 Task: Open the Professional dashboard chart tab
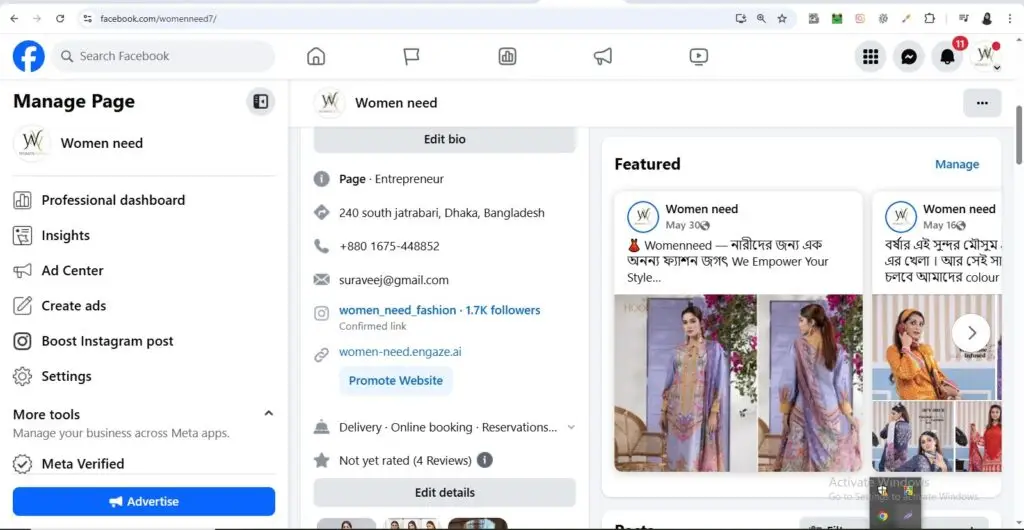(x=507, y=57)
